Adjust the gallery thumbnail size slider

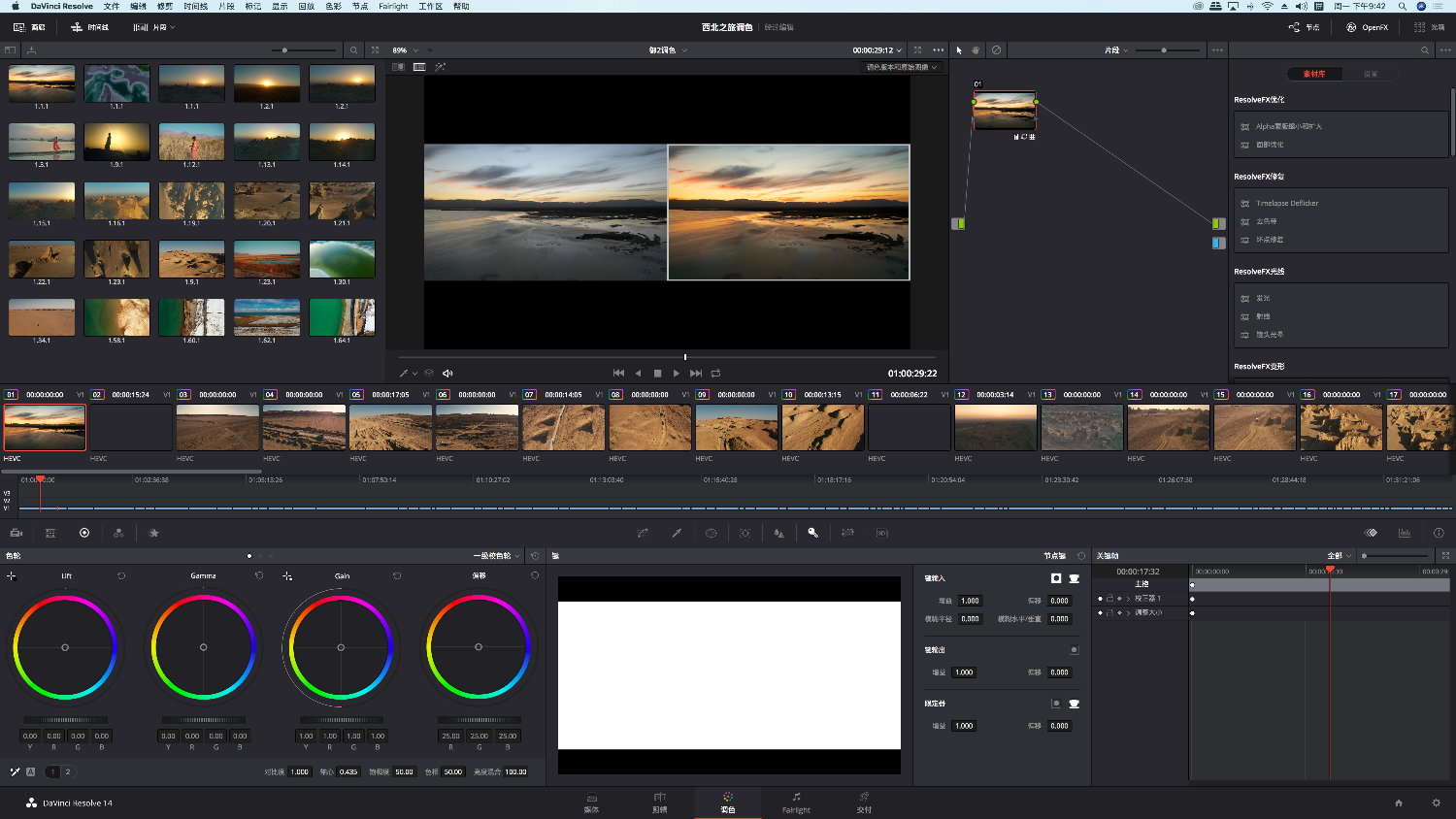tap(305, 50)
